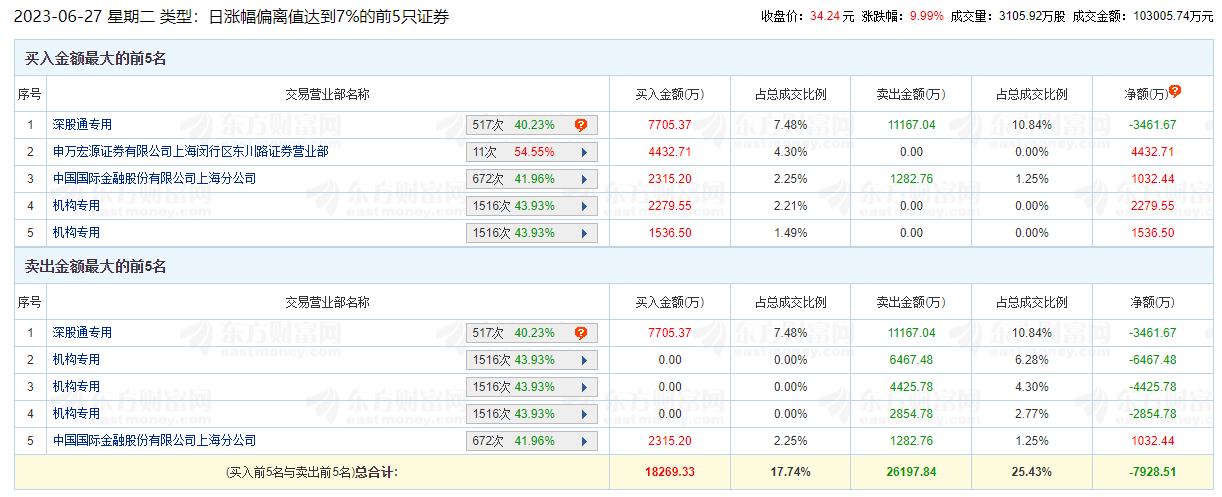Click the 卖出金额最大的前5名 section heading

point(95,267)
